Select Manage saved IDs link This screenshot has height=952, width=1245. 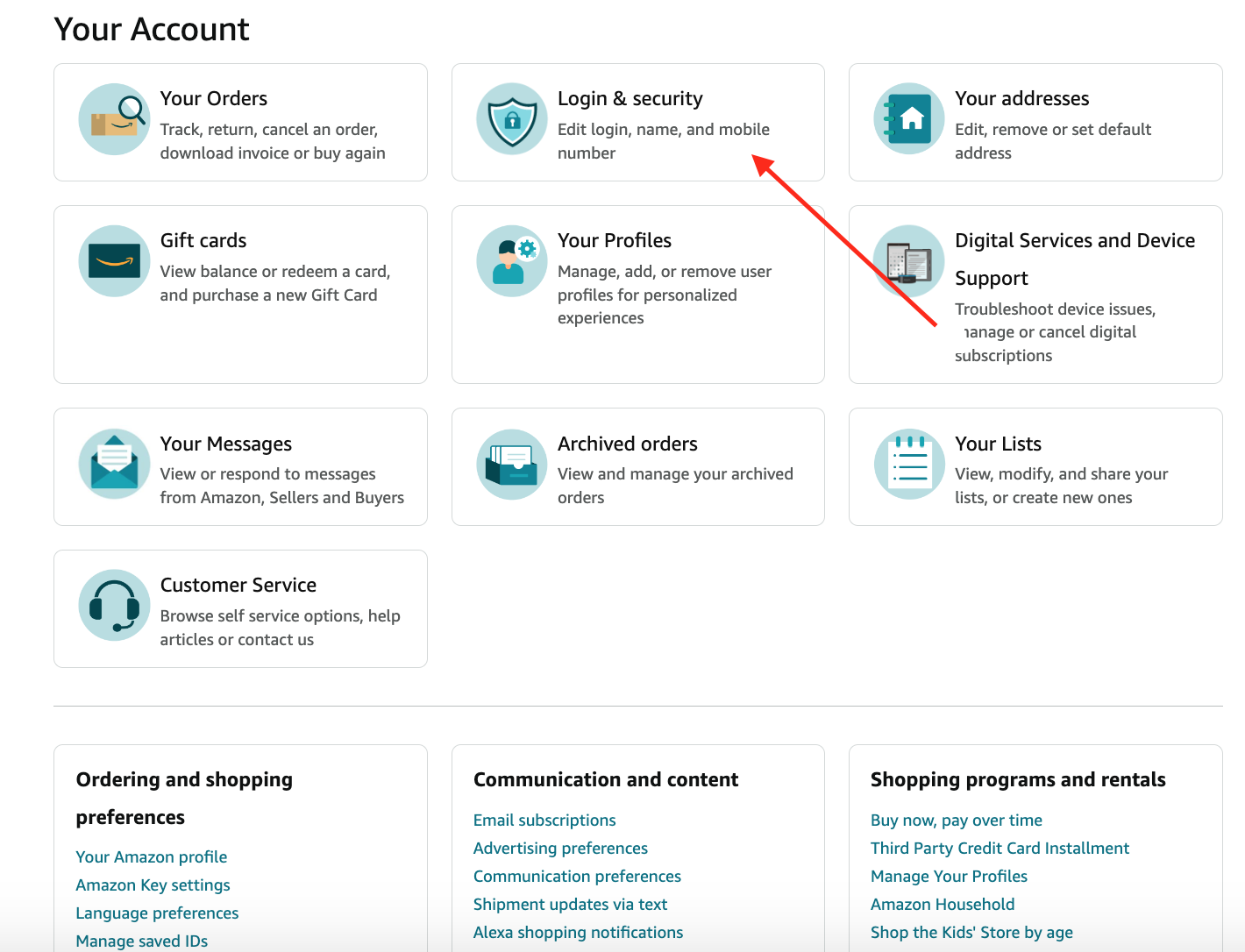click(142, 941)
